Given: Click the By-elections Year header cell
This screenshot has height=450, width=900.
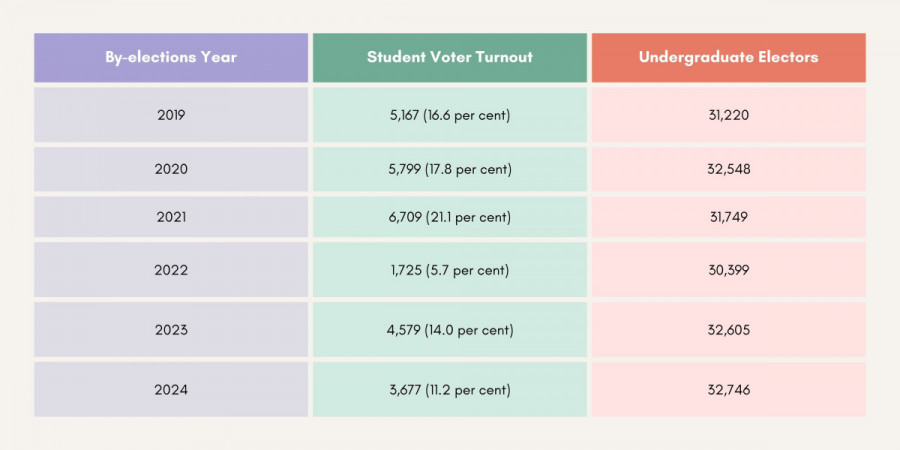Looking at the screenshot, I should [x=171, y=57].
